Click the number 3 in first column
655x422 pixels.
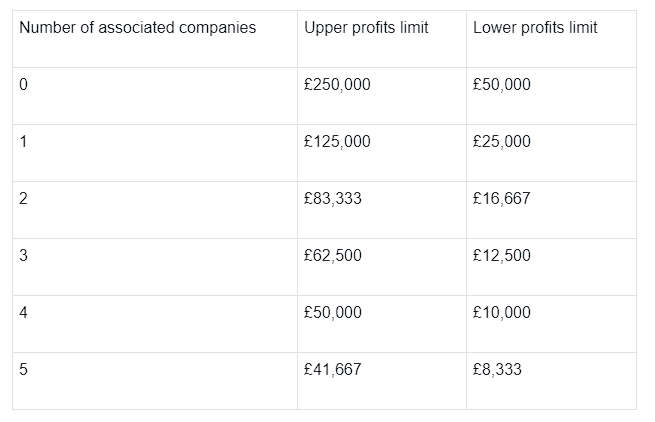tap(23, 255)
